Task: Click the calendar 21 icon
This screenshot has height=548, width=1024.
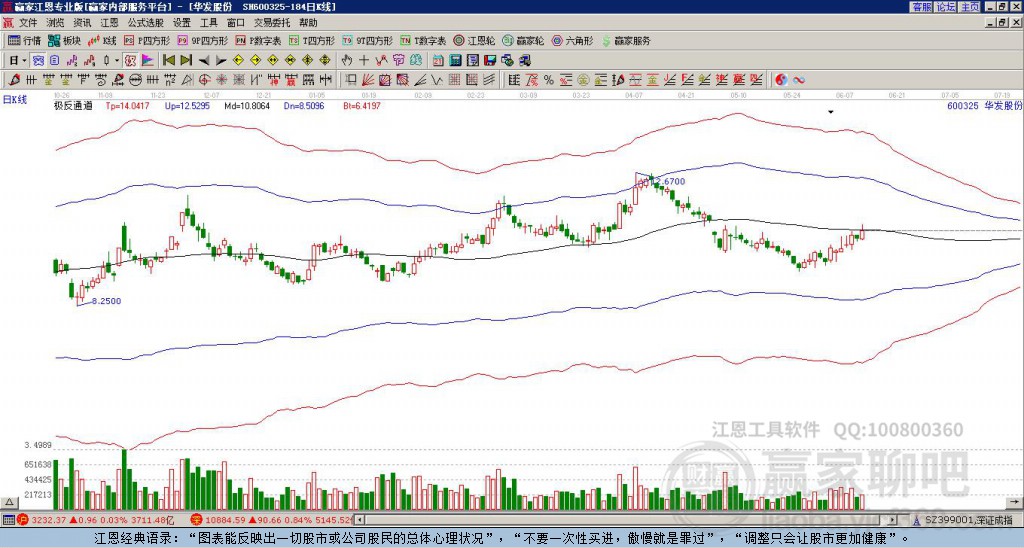Action: (x=438, y=61)
